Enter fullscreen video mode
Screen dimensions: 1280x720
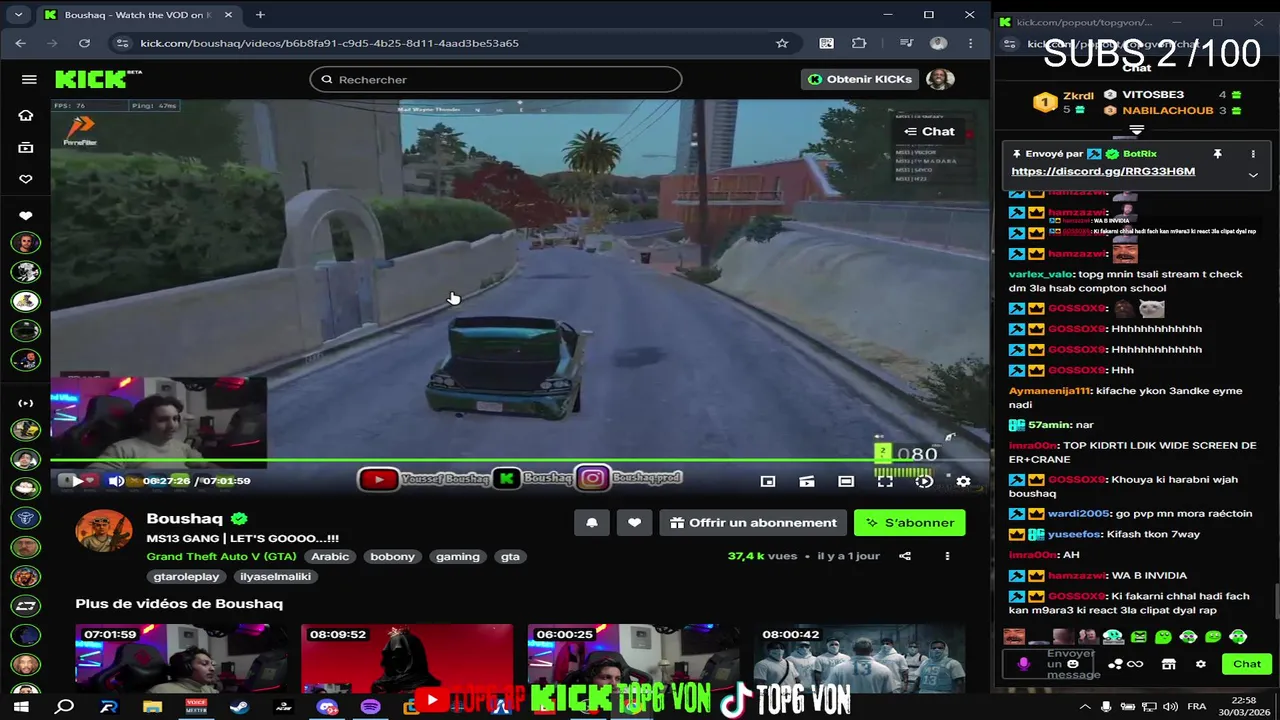[x=885, y=481]
